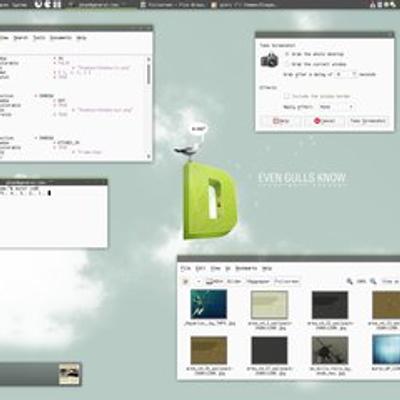Open the View menu in image browser

215,268
